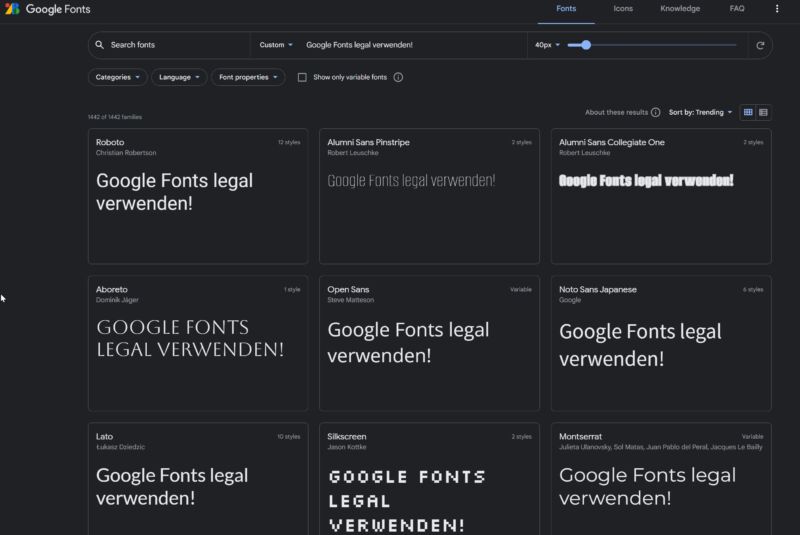Screen dimensions: 800x535
Task: Enable Show only variable fonts checkbox
Action: pyautogui.click(x=302, y=78)
